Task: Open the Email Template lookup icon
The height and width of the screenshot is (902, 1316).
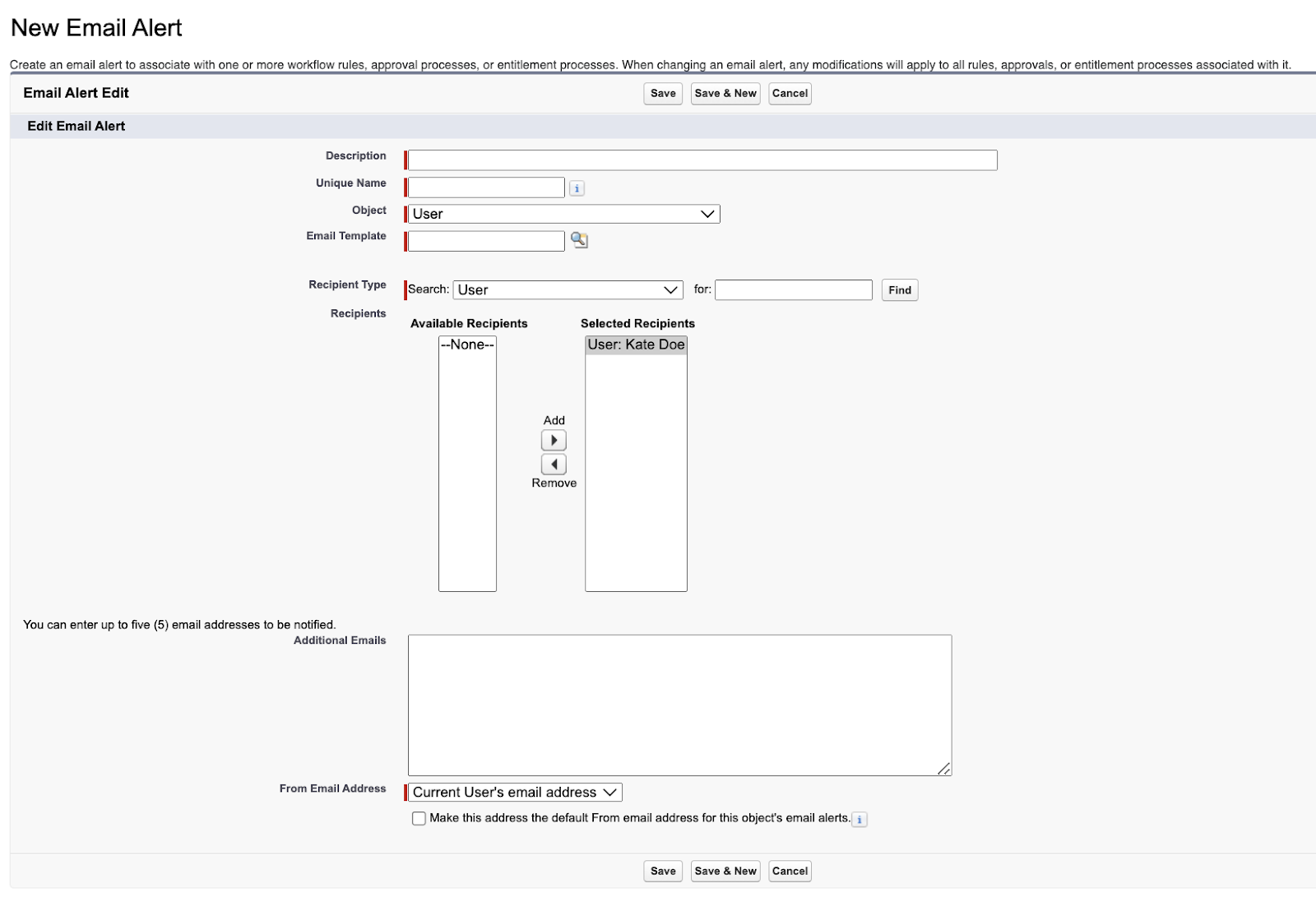Action: [x=580, y=240]
